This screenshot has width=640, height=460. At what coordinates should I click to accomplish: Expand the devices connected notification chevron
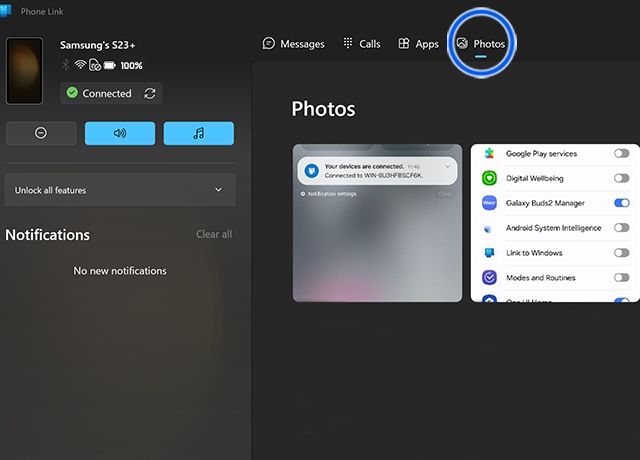point(448,167)
